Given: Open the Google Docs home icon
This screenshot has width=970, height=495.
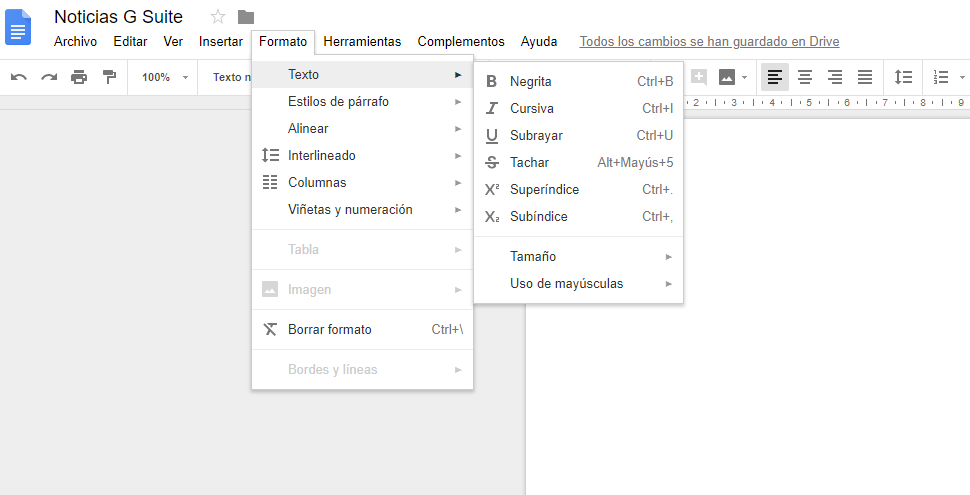Looking at the screenshot, I should click(x=20, y=26).
